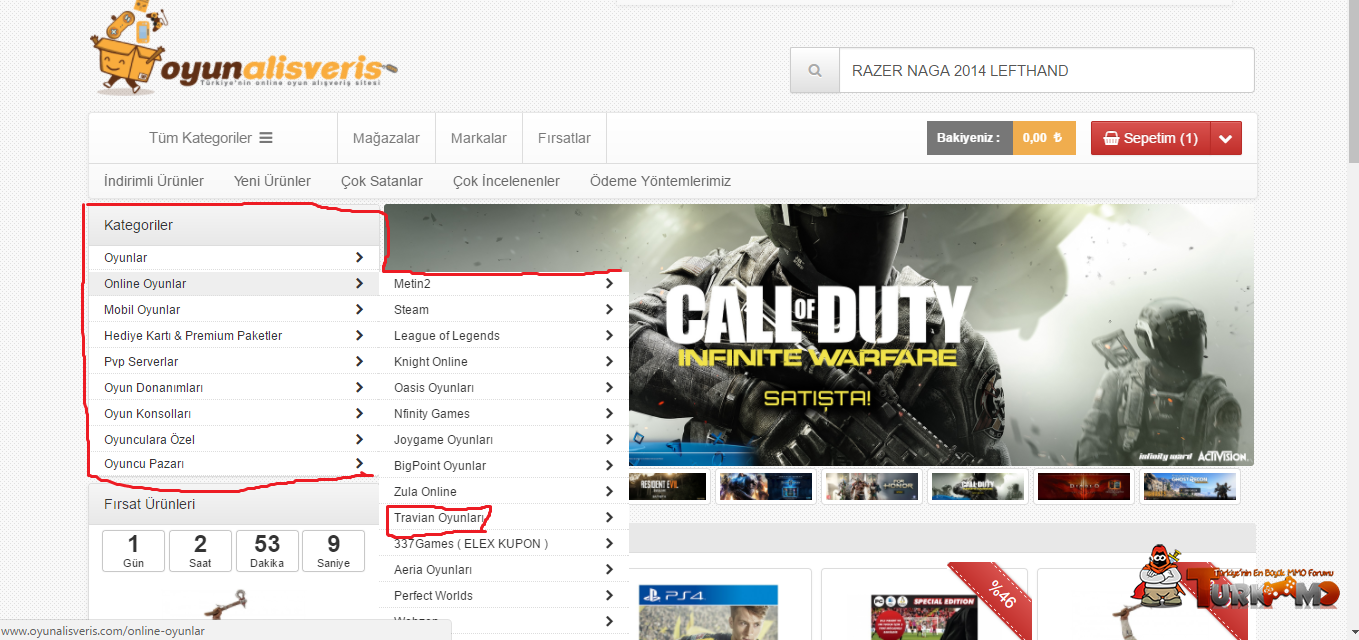This screenshot has height=640, width=1359.
Task: Select Metin2 in the submenu
Action: click(504, 284)
